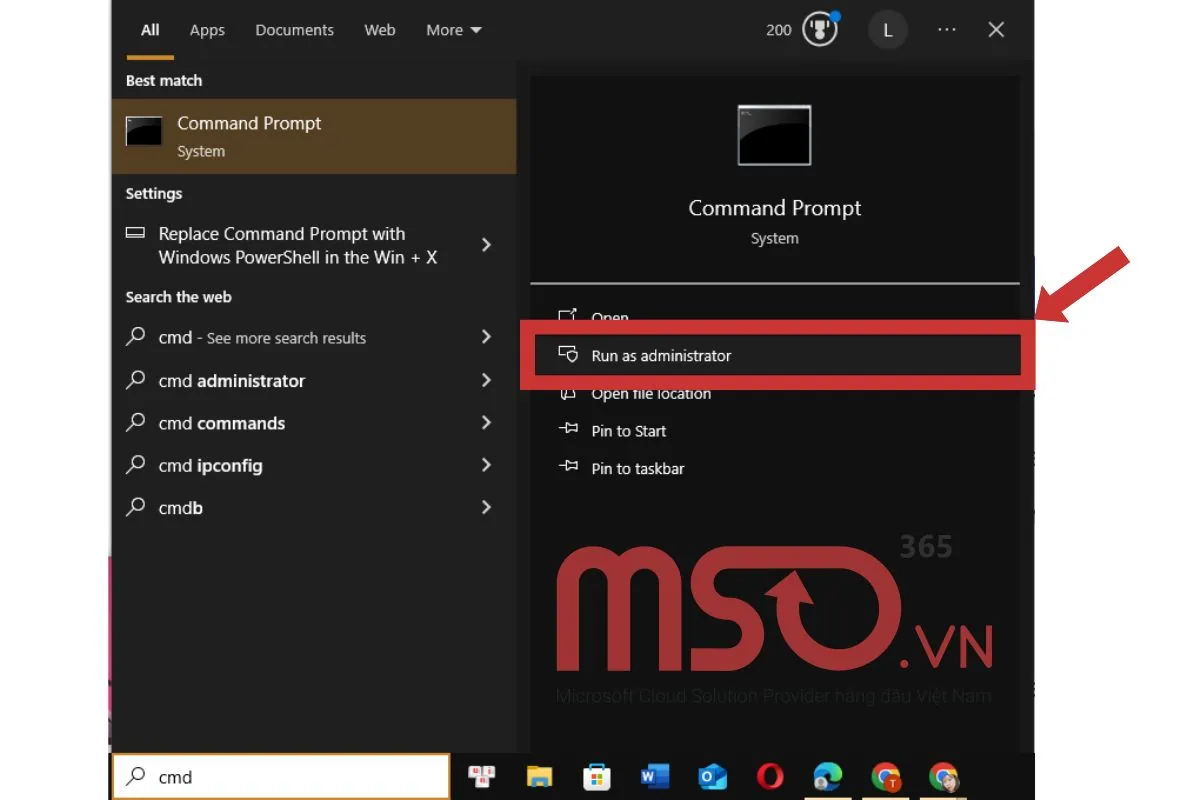Select the Command Prompt preview icon

[774, 136]
